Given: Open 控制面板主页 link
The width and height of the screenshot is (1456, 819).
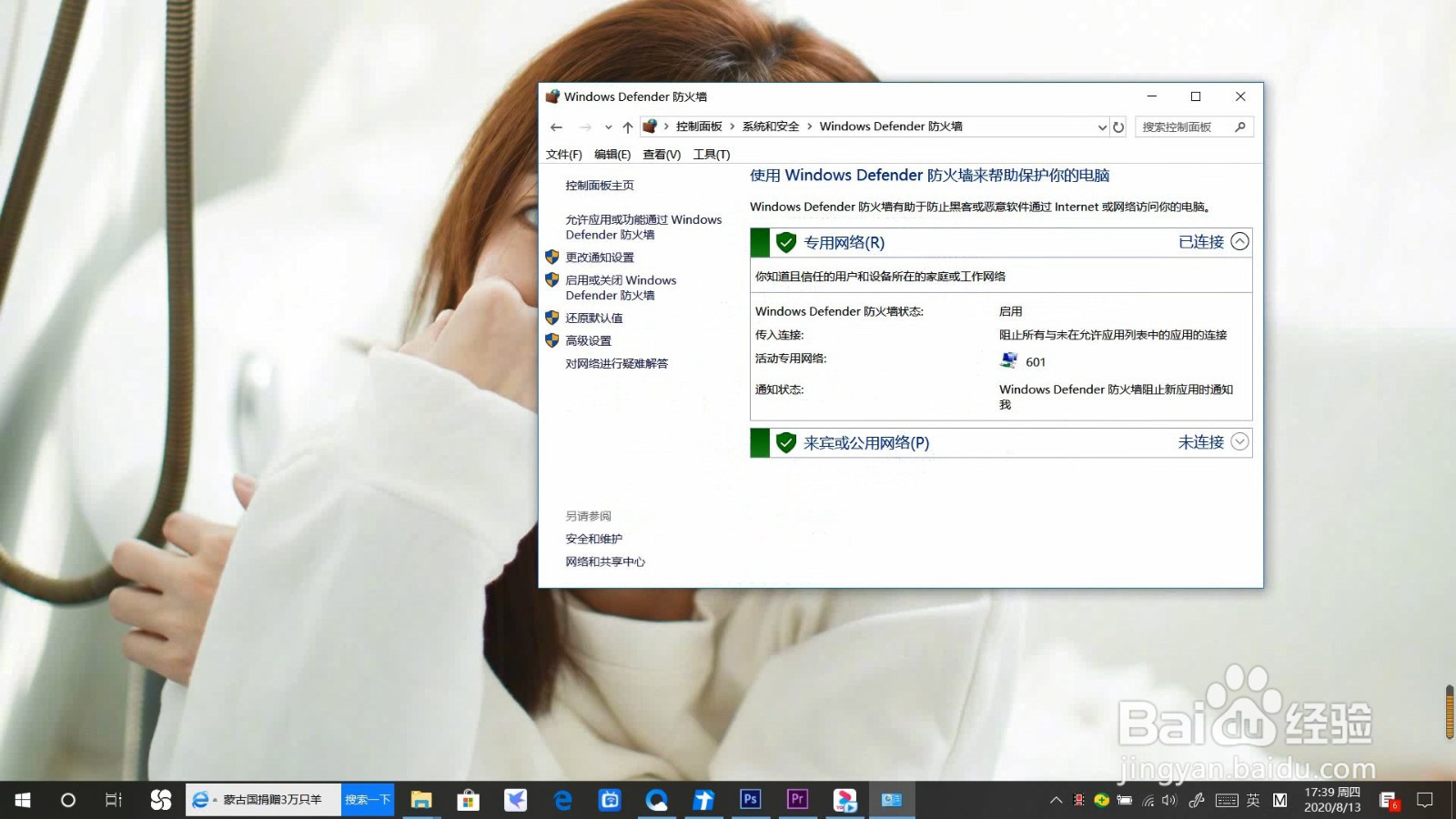Looking at the screenshot, I should coord(600,186).
